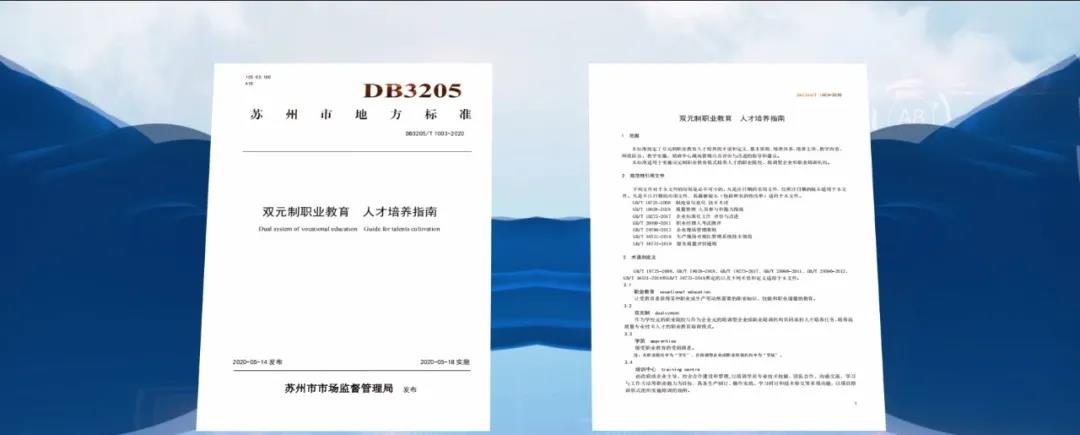The image size is (1080, 435).
Task: Select cover title 双元制职业教育 人才培养指南
Action: click(x=349, y=212)
